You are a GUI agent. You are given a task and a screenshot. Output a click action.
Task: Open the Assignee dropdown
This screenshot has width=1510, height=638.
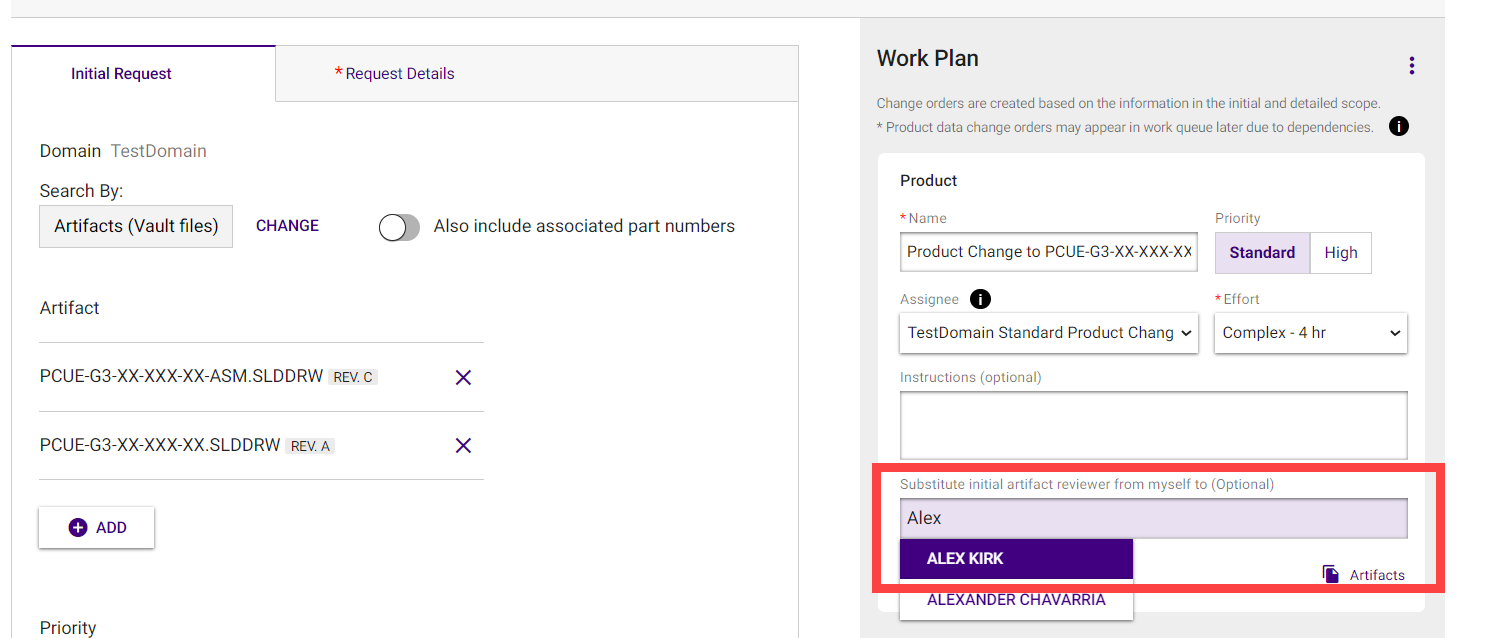(x=1048, y=333)
